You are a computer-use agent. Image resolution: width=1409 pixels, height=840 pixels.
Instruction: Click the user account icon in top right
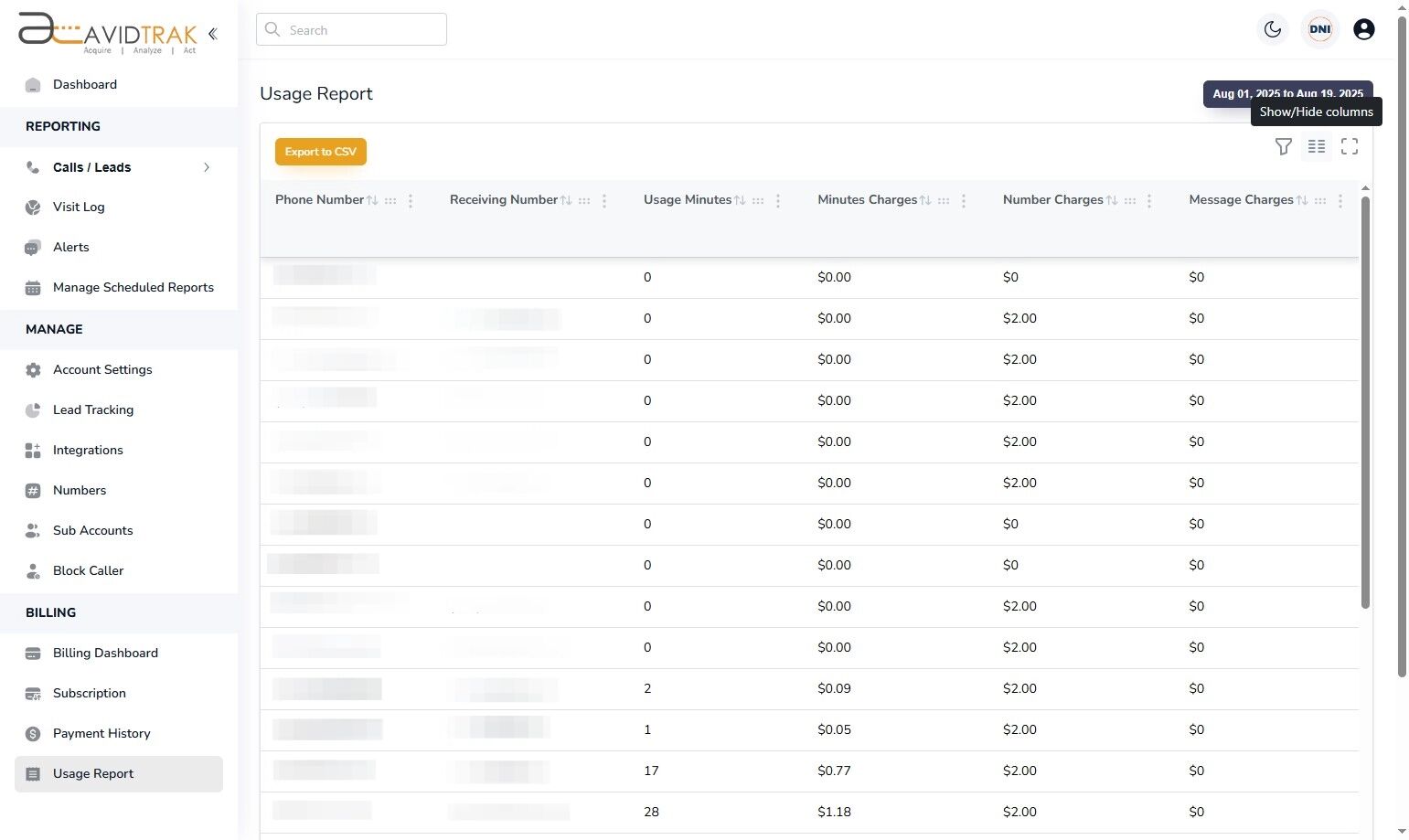[1363, 28]
